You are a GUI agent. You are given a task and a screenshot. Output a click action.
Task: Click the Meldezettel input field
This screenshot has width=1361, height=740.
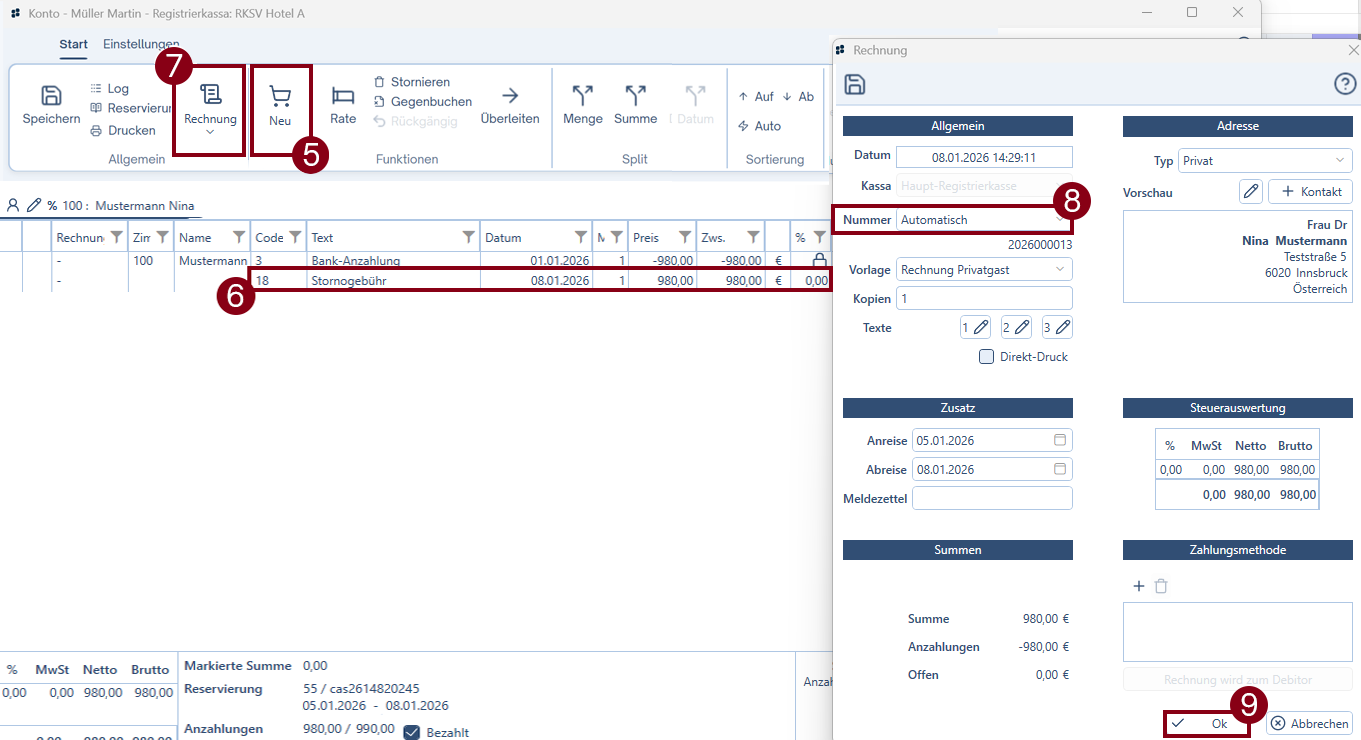(991, 498)
